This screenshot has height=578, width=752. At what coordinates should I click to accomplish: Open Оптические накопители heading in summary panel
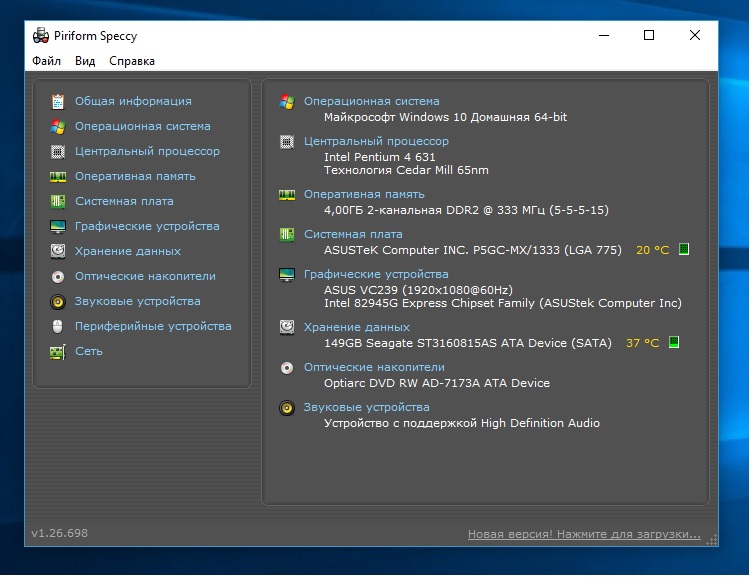click(x=374, y=367)
